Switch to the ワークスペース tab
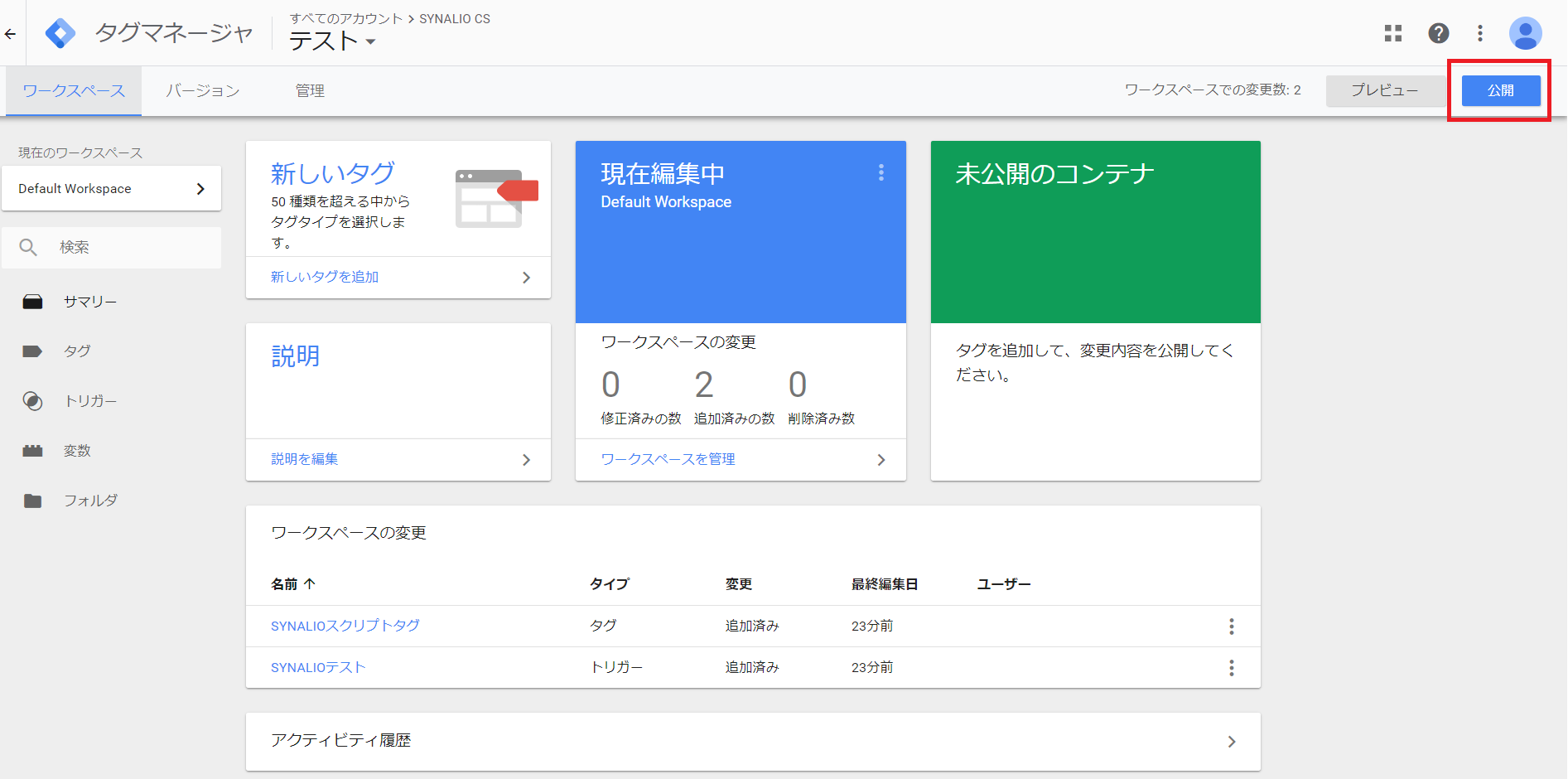The width and height of the screenshot is (1568, 779). (74, 91)
